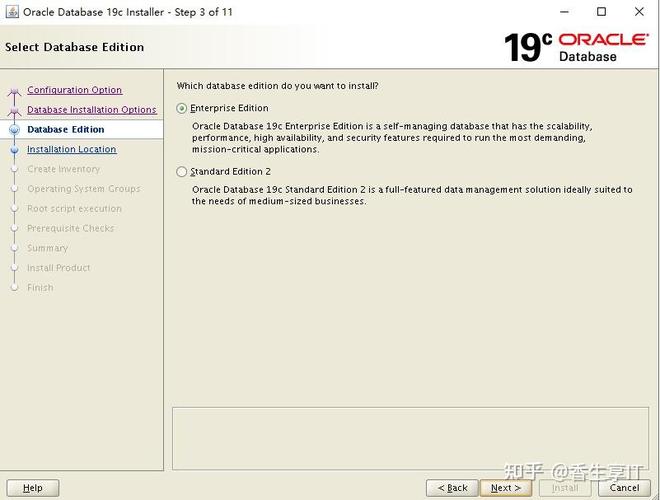Viewport: 660px width, 500px height.
Task: Proceed with the Next button
Action: tap(505, 488)
